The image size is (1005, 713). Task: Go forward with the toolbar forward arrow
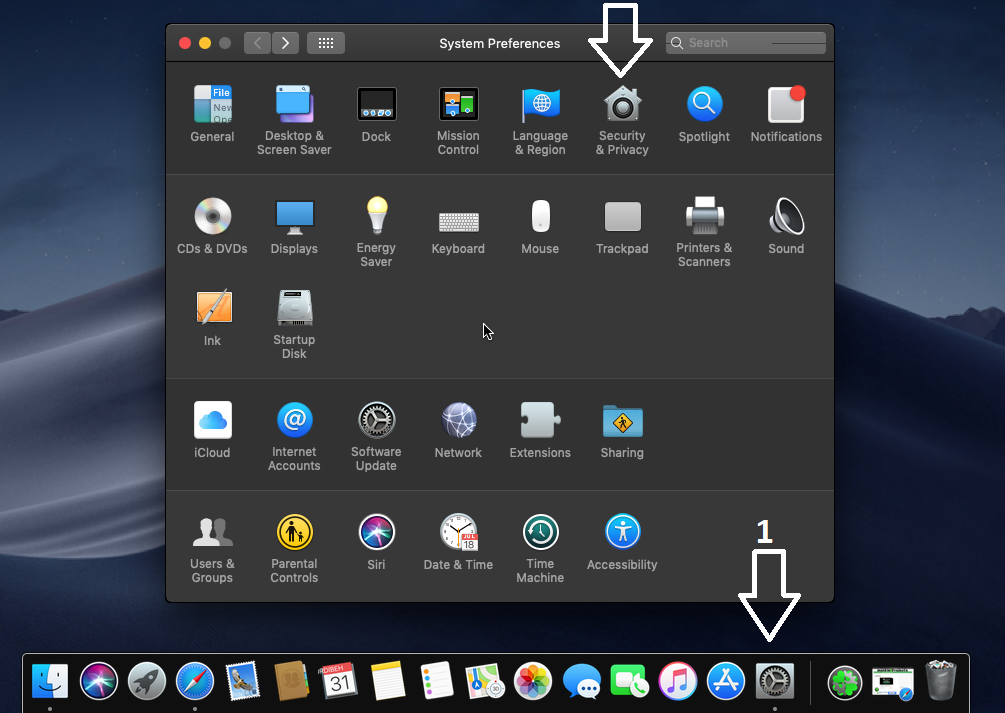[x=285, y=43]
